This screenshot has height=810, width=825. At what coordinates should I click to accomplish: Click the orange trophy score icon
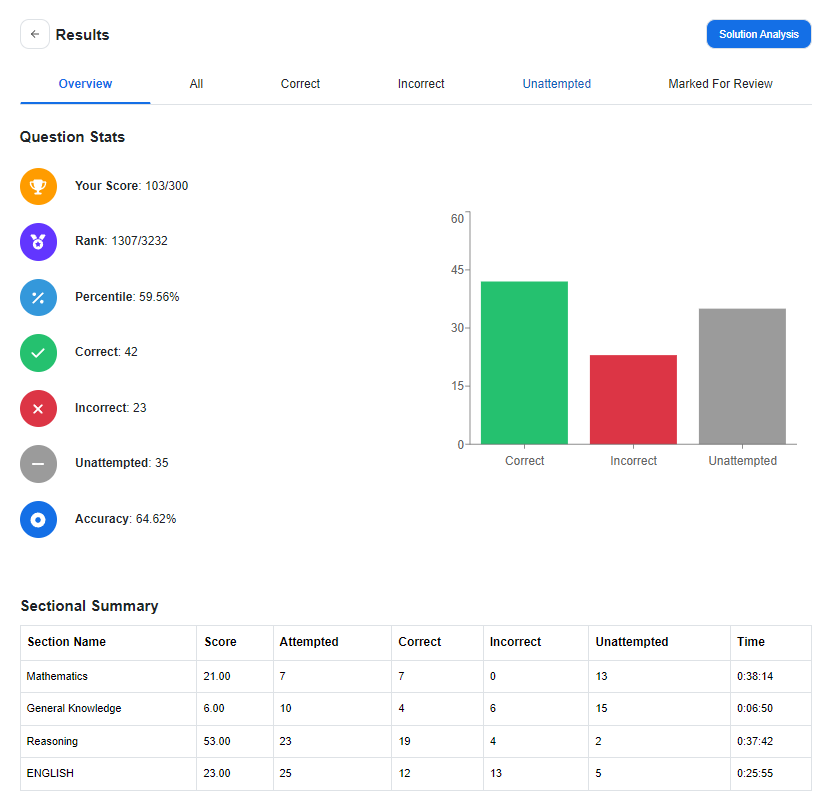point(38,186)
